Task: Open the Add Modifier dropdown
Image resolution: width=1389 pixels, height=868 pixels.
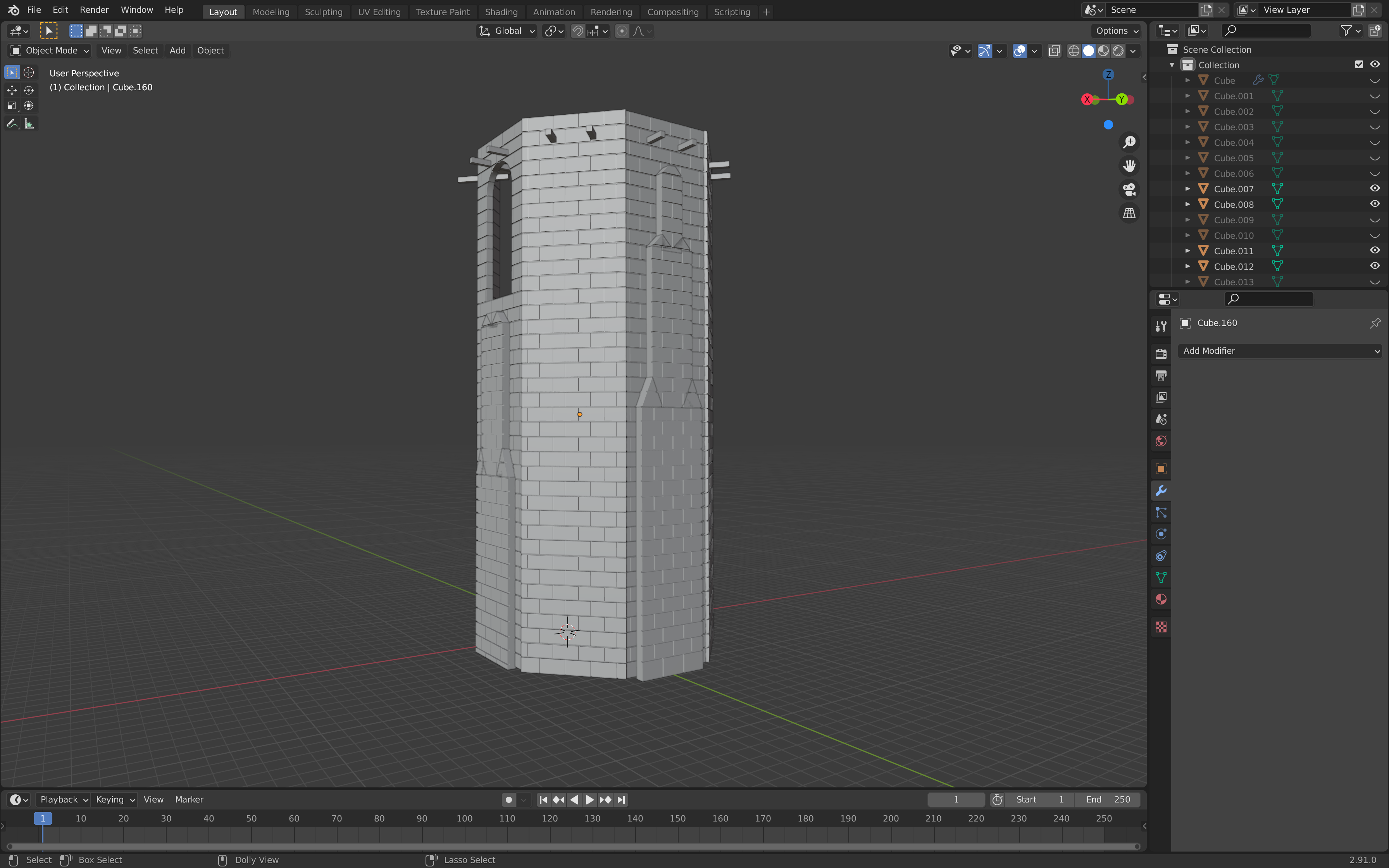Action: [x=1279, y=351]
